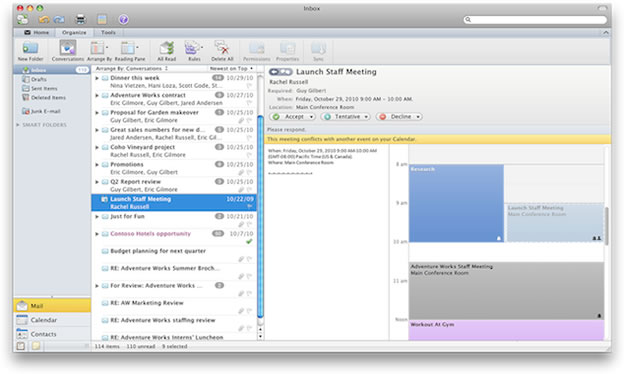Open the Rules ribbon icon
The height and width of the screenshot is (374, 624).
click(x=193, y=48)
